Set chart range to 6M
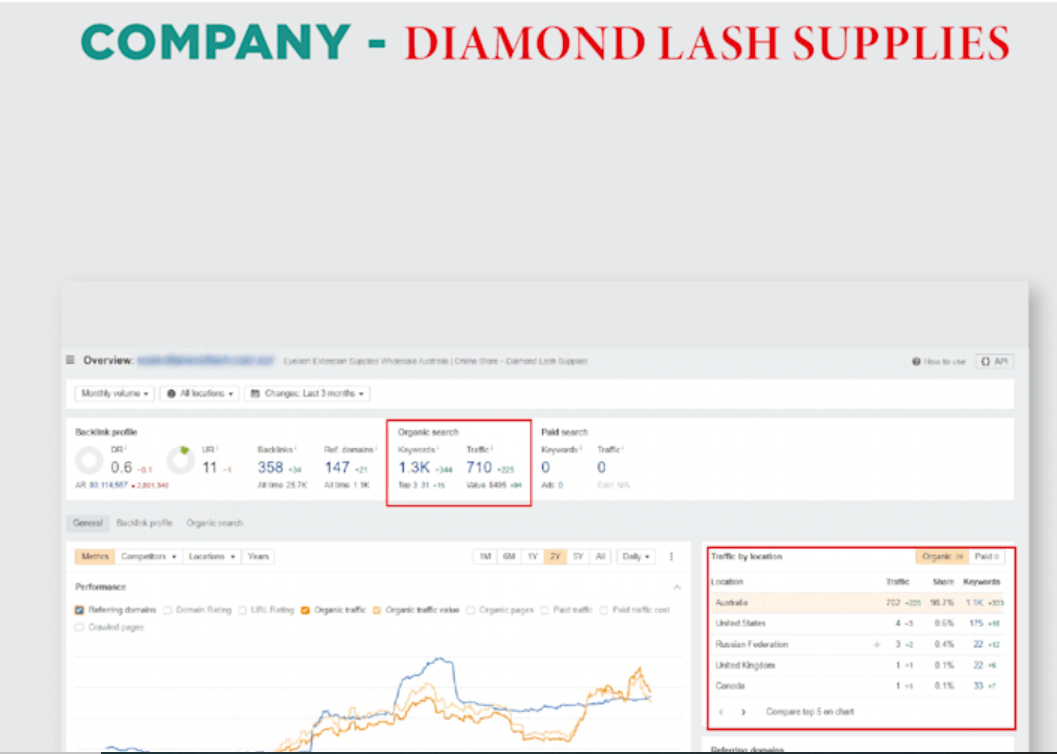The image size is (1057, 754). pyautogui.click(x=508, y=557)
